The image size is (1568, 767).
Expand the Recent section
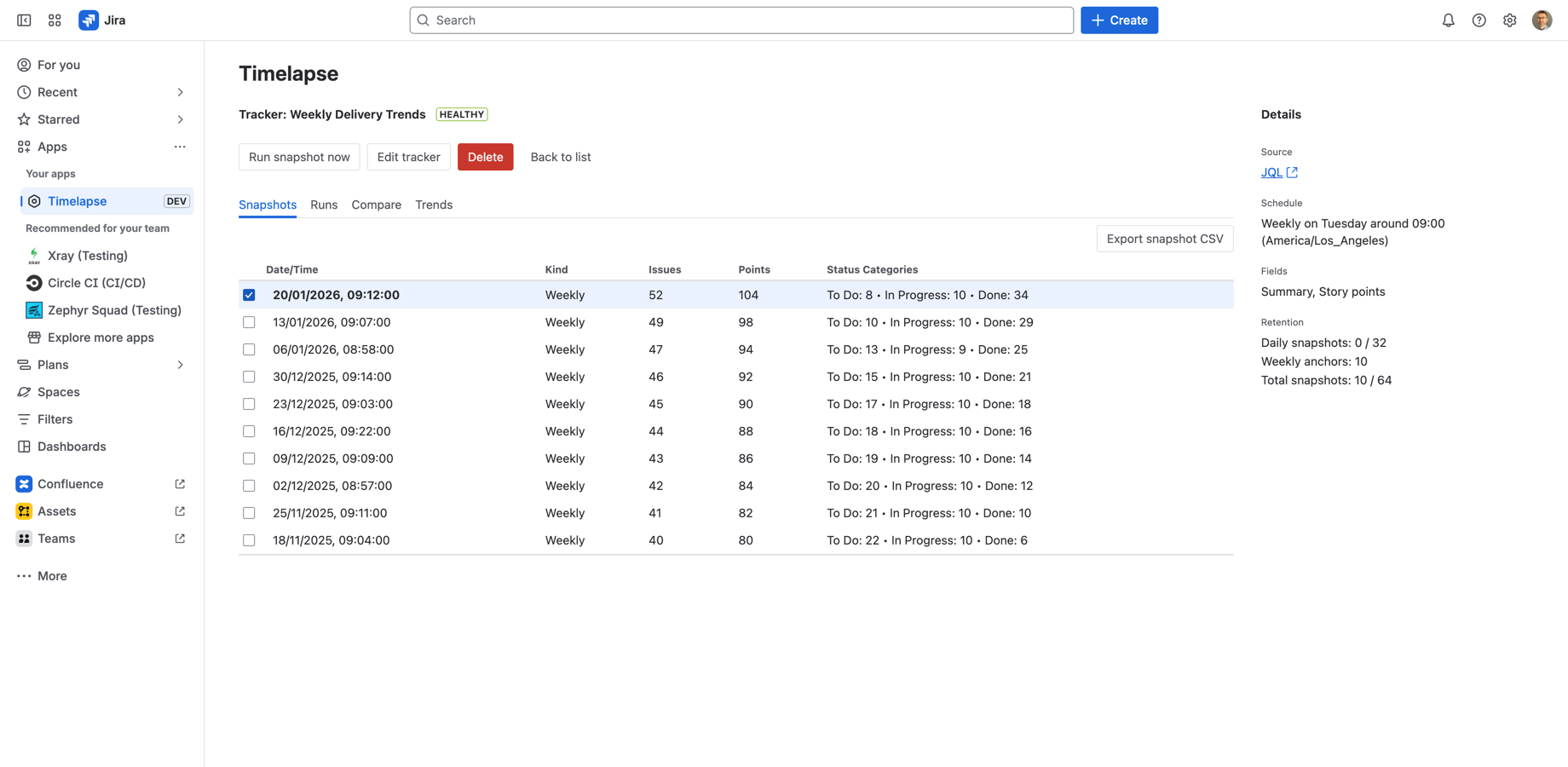(x=180, y=92)
